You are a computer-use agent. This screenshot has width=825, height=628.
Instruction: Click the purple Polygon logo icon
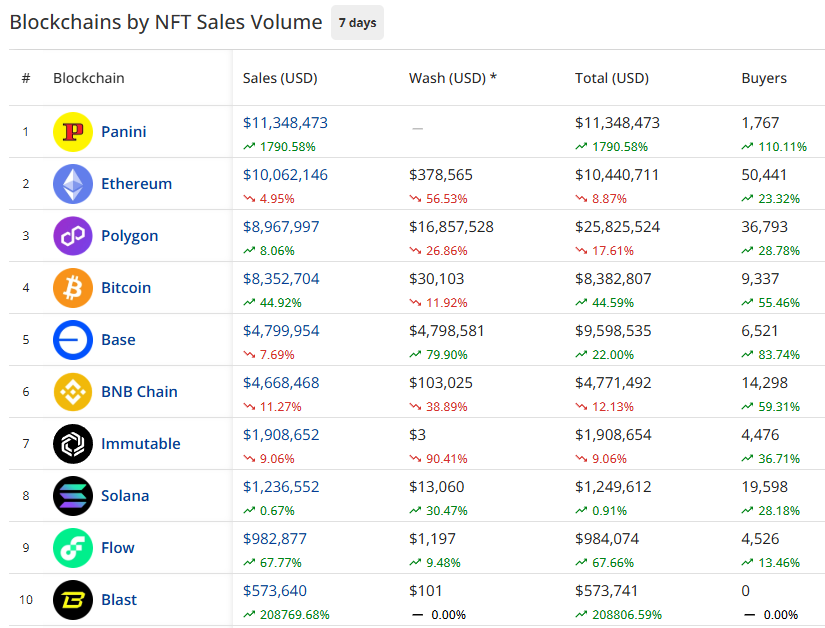73,236
